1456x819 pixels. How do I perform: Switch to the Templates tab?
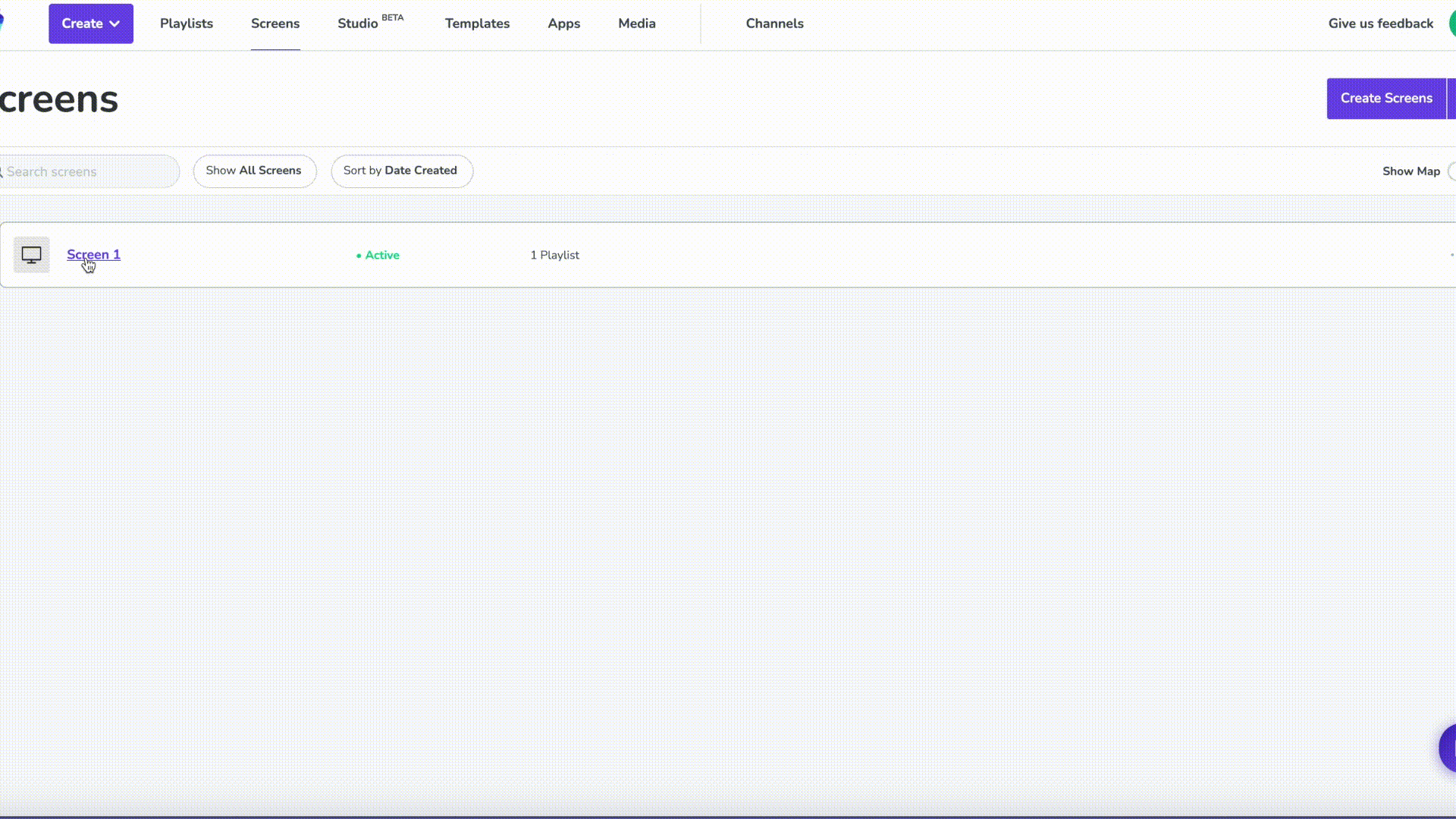click(477, 24)
